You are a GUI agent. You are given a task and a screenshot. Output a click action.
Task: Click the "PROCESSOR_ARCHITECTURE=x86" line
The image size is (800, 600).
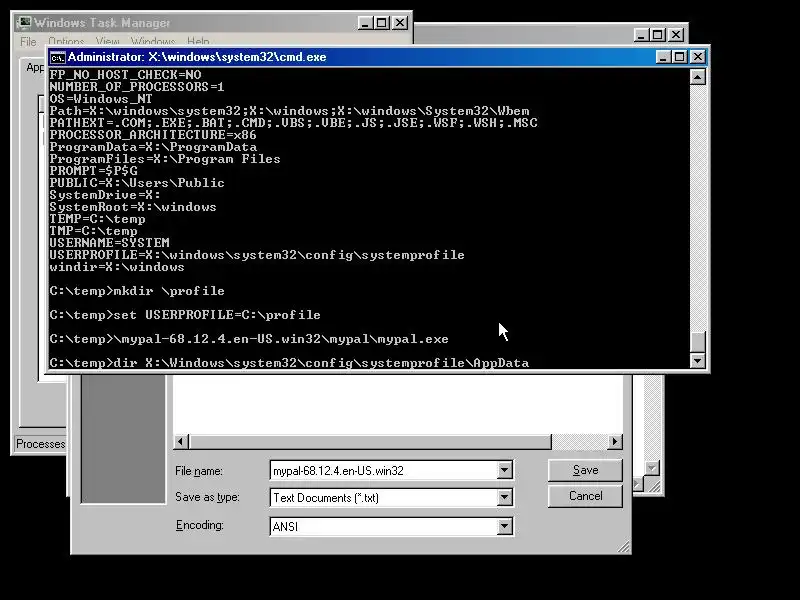153,135
